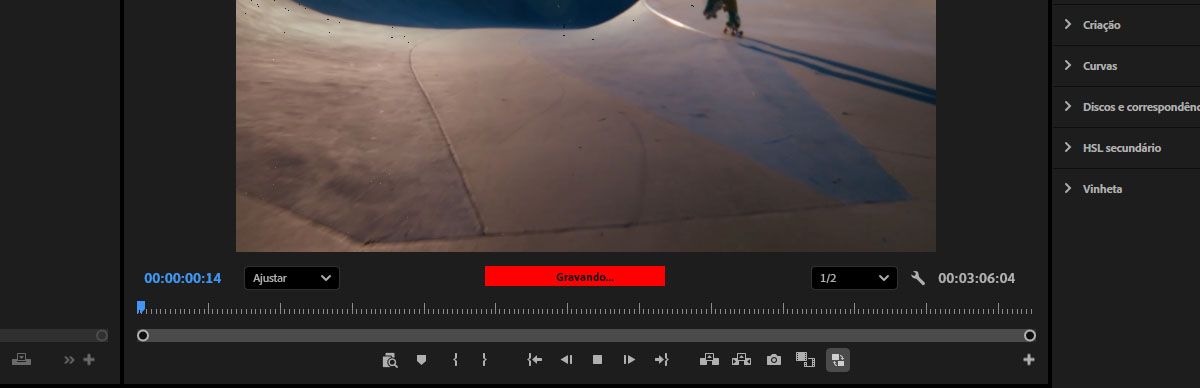This screenshot has width=1200, height=388.
Task: Click the Extract button
Action: [x=741, y=359]
